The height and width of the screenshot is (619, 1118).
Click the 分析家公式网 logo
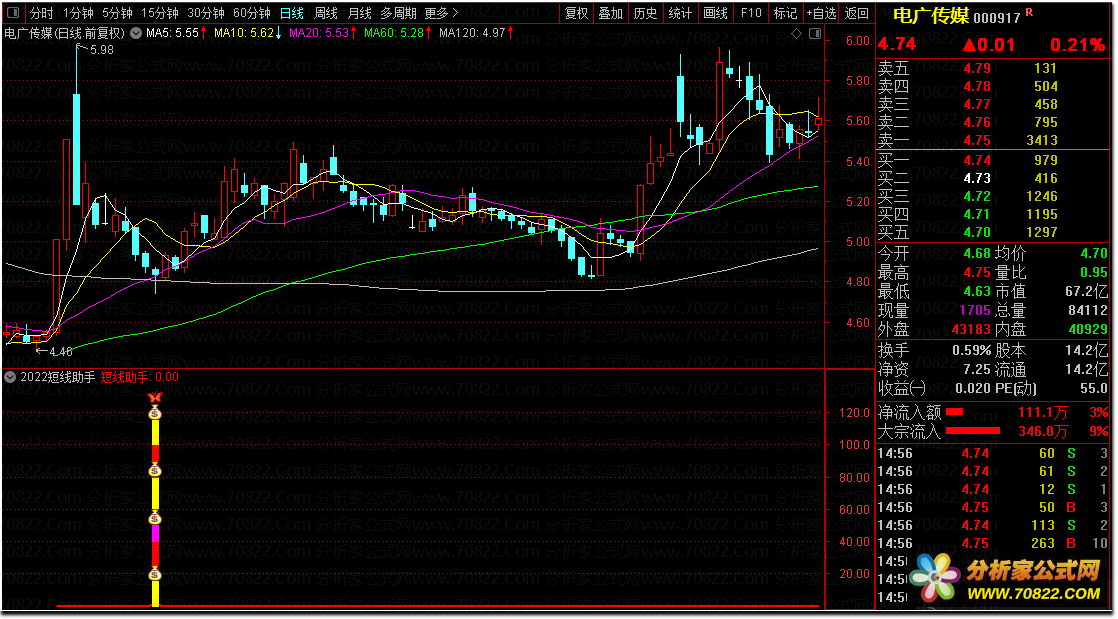coord(1007,578)
